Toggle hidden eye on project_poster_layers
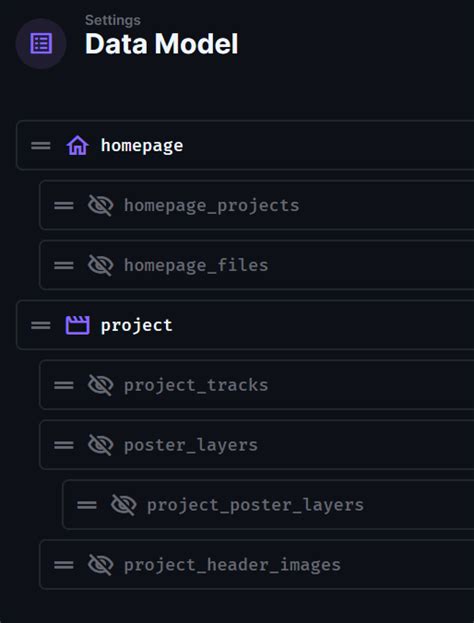The width and height of the screenshot is (474, 623). 124,505
